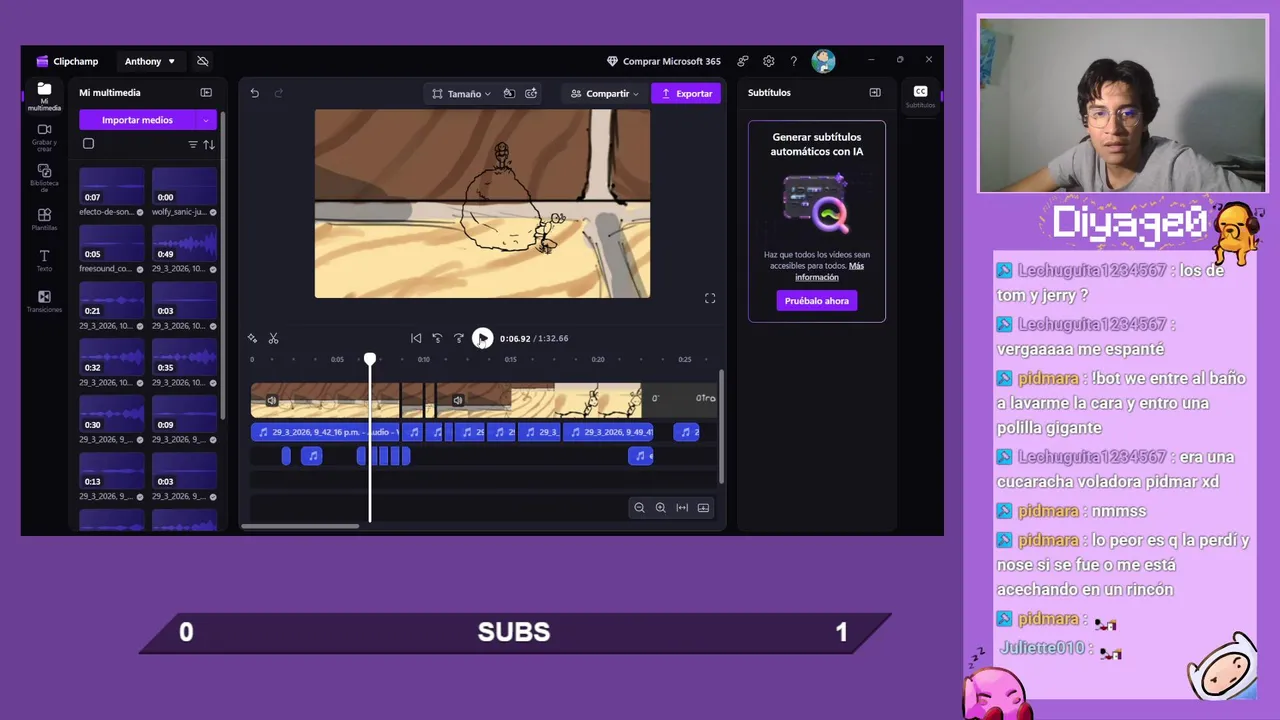
Task: Click the AI magic sparkle tool icon
Action: (x=252, y=339)
